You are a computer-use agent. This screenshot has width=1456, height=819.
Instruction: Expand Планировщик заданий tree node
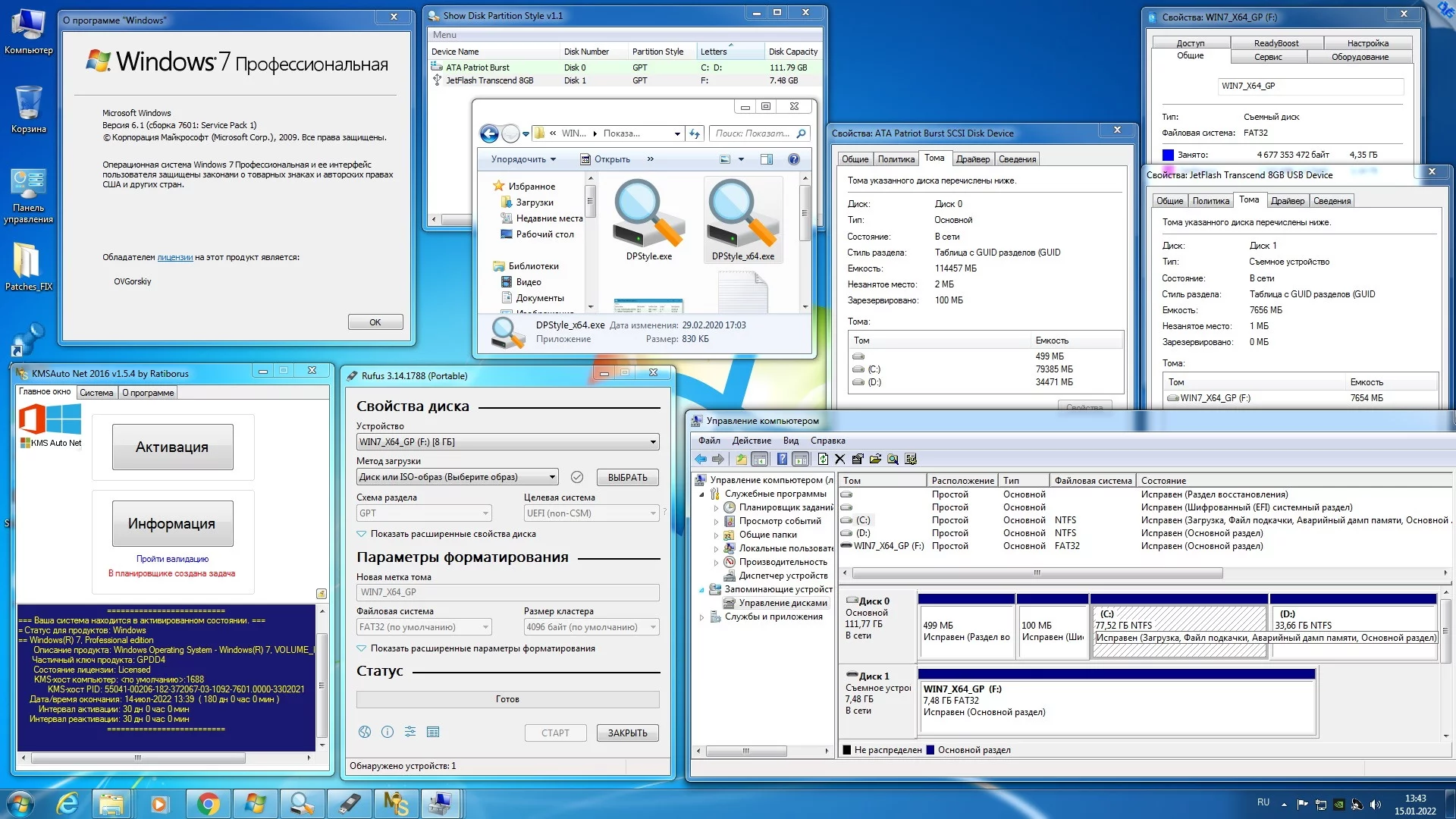click(x=716, y=507)
